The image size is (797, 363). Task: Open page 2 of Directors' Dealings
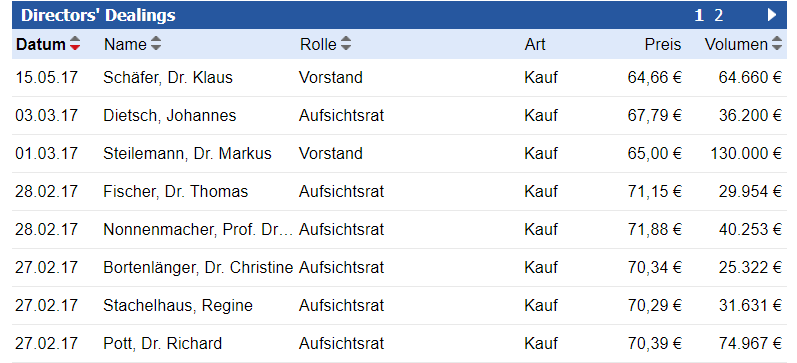point(718,15)
